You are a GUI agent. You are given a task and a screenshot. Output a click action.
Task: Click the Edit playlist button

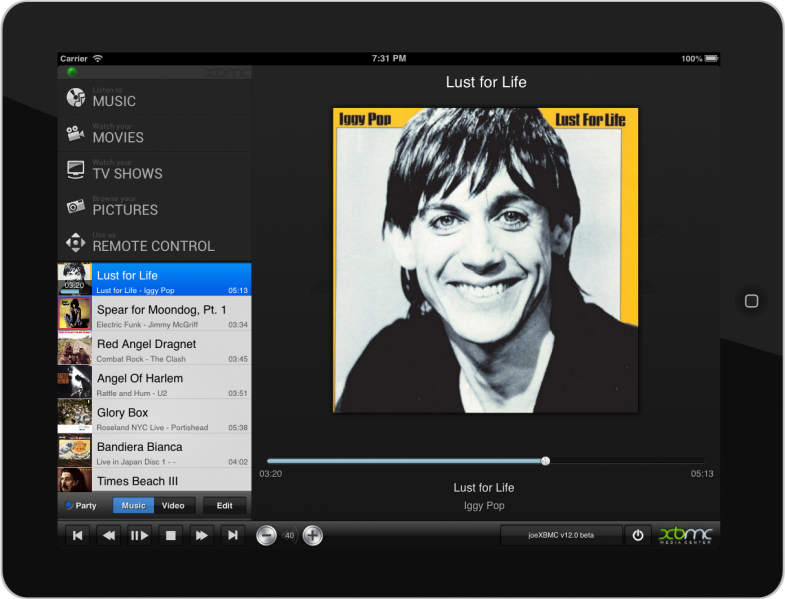(224, 506)
